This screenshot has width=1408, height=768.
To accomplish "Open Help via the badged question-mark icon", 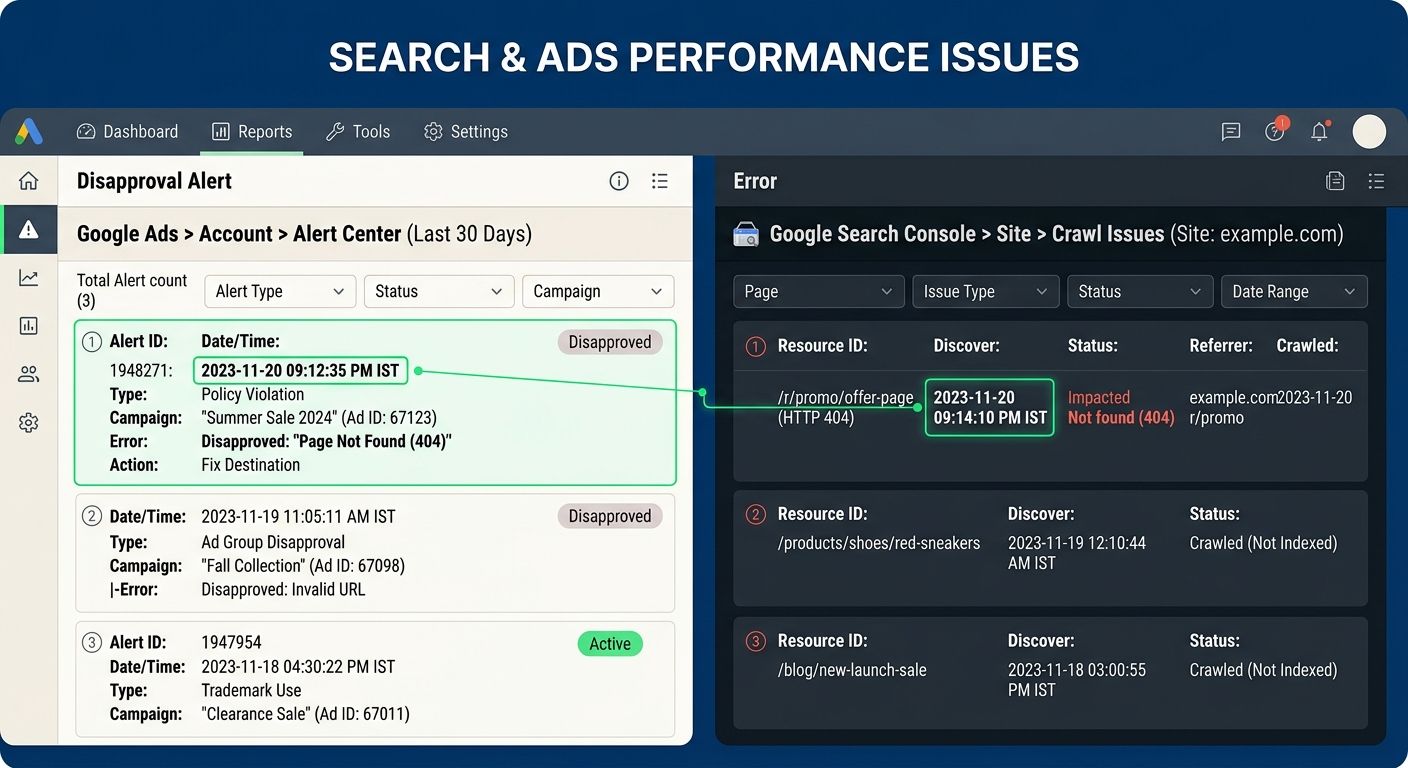I will click(x=1274, y=131).
